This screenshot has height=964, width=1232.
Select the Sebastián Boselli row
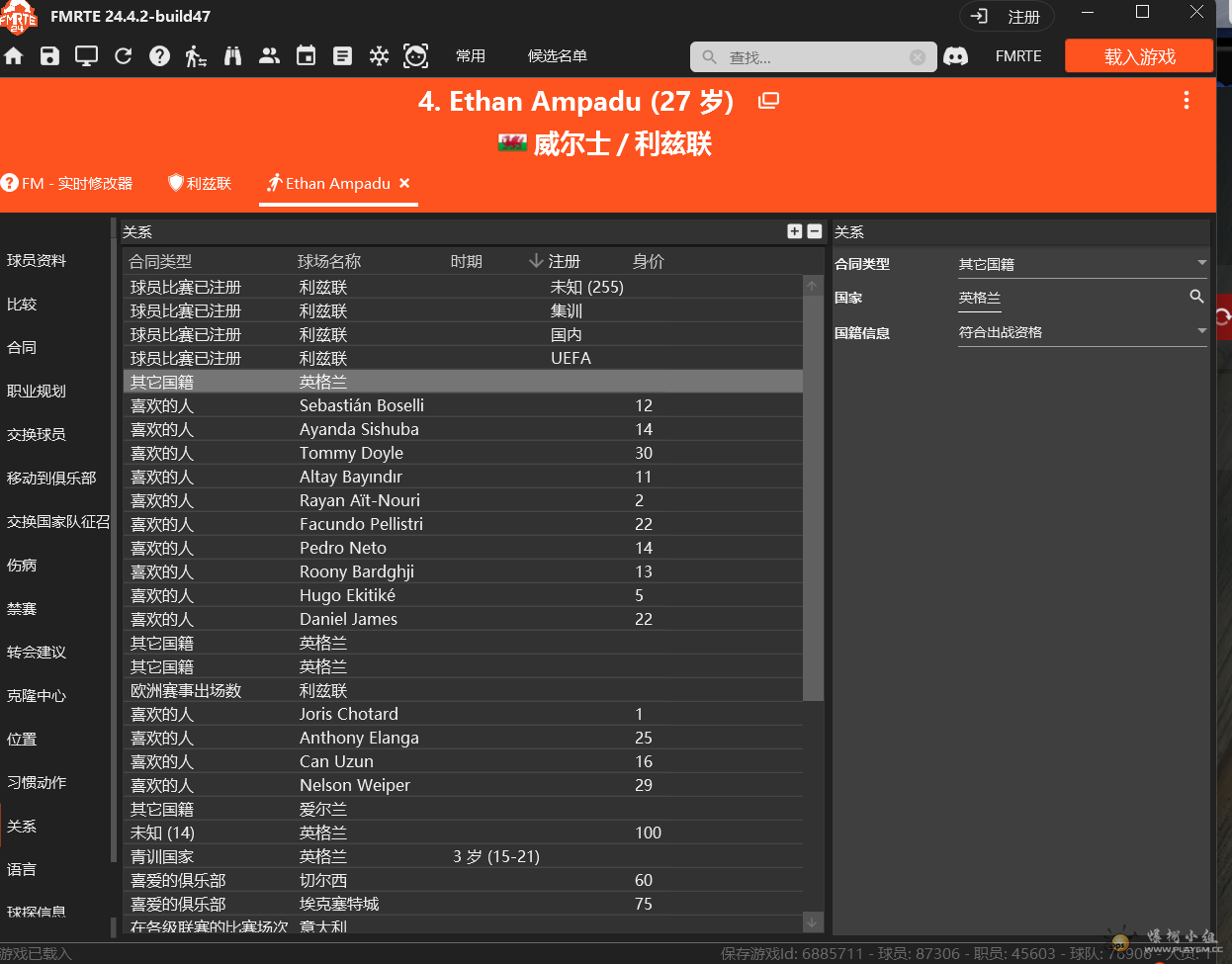coord(463,405)
